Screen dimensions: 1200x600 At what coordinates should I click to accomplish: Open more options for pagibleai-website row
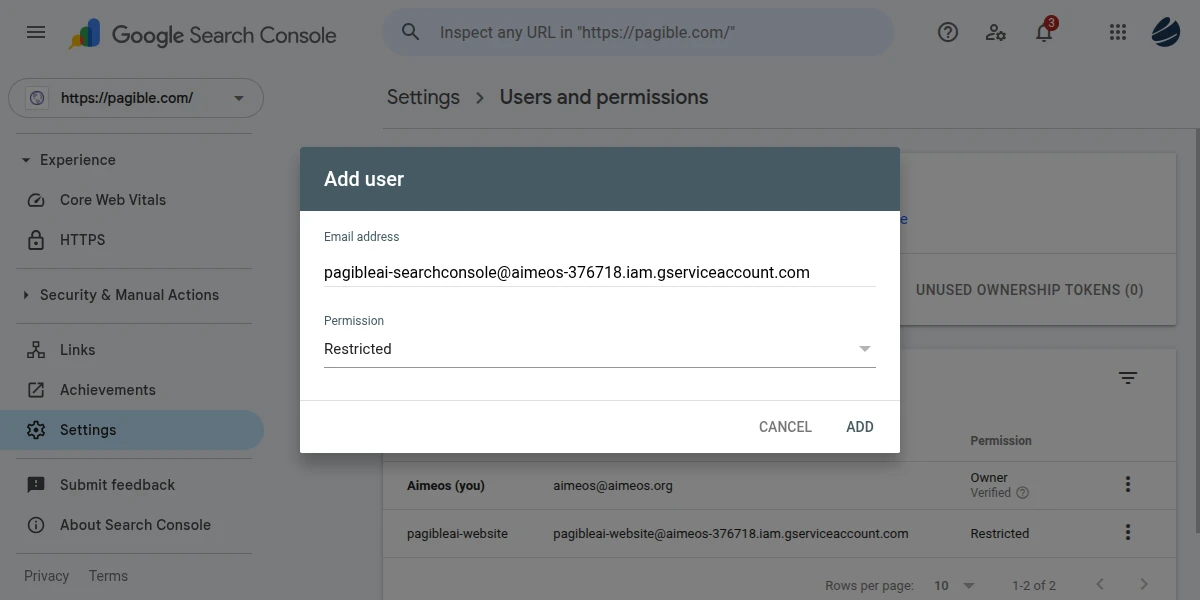tap(1128, 533)
